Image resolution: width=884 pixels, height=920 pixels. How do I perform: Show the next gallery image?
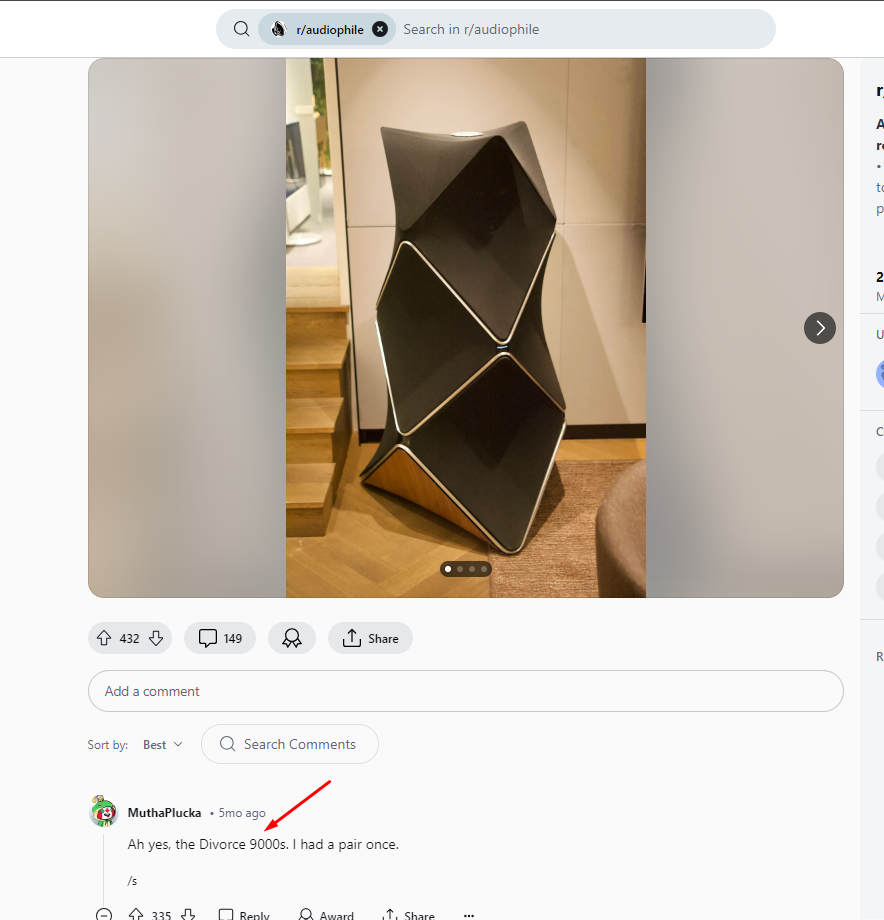(x=819, y=328)
